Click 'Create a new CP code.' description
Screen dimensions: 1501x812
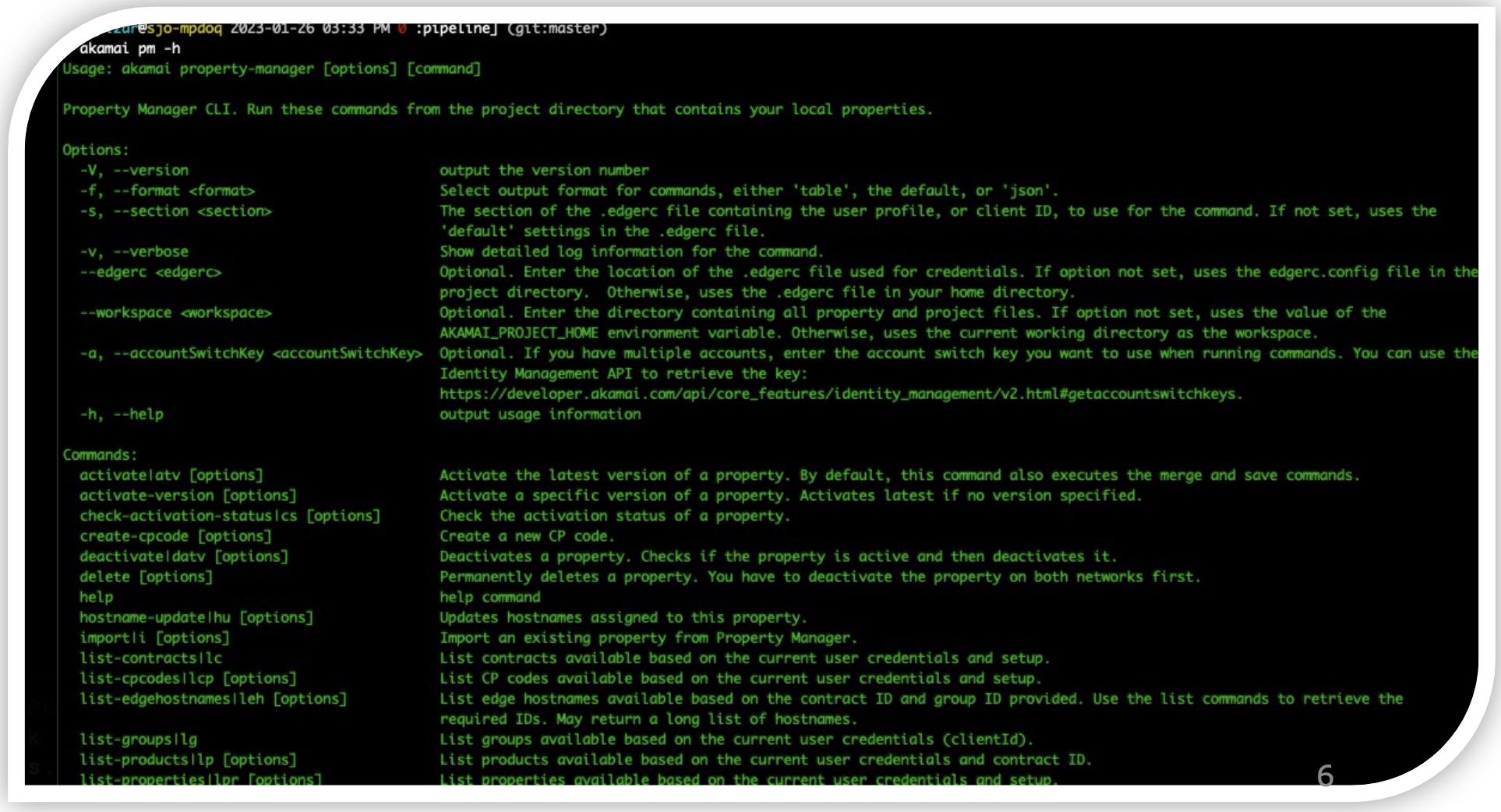coord(527,536)
